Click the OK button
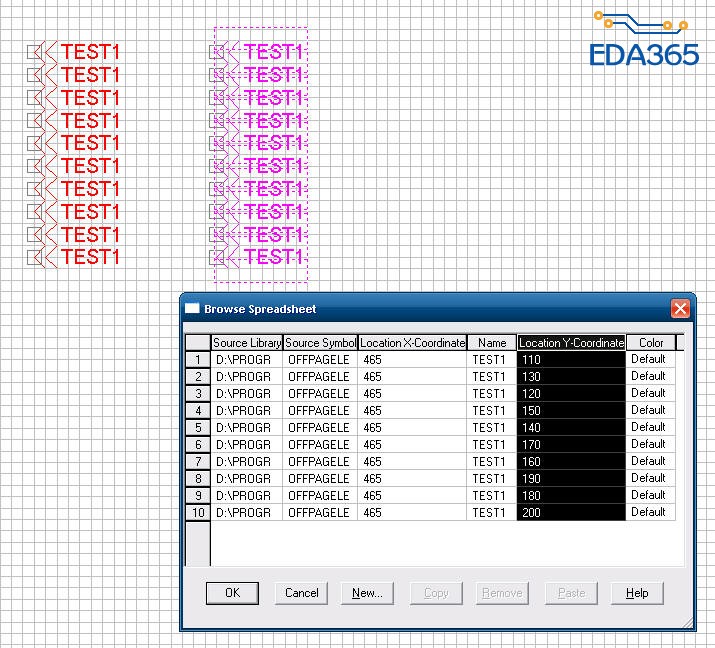 232,593
